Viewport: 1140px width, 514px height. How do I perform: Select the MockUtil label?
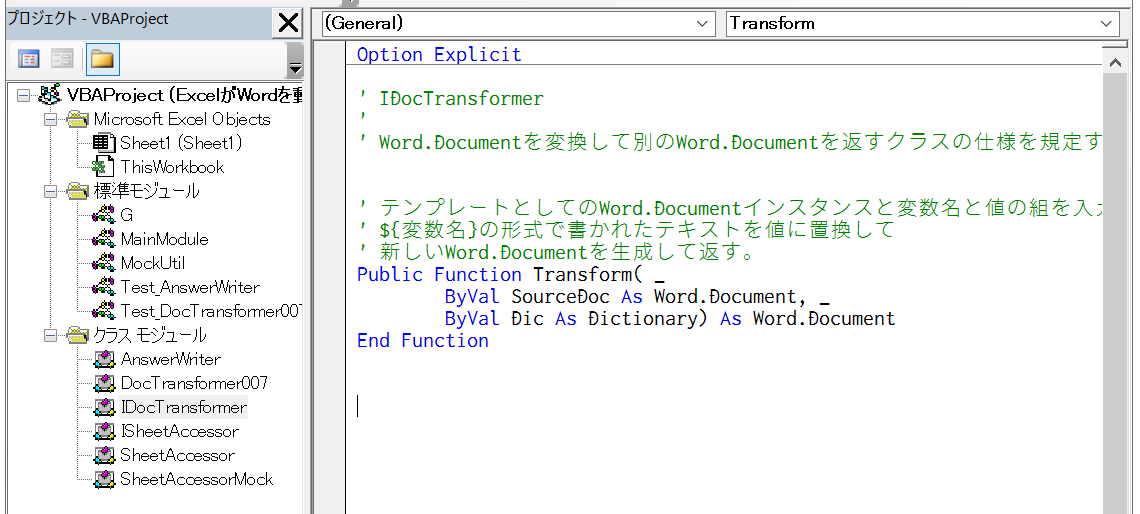click(153, 263)
